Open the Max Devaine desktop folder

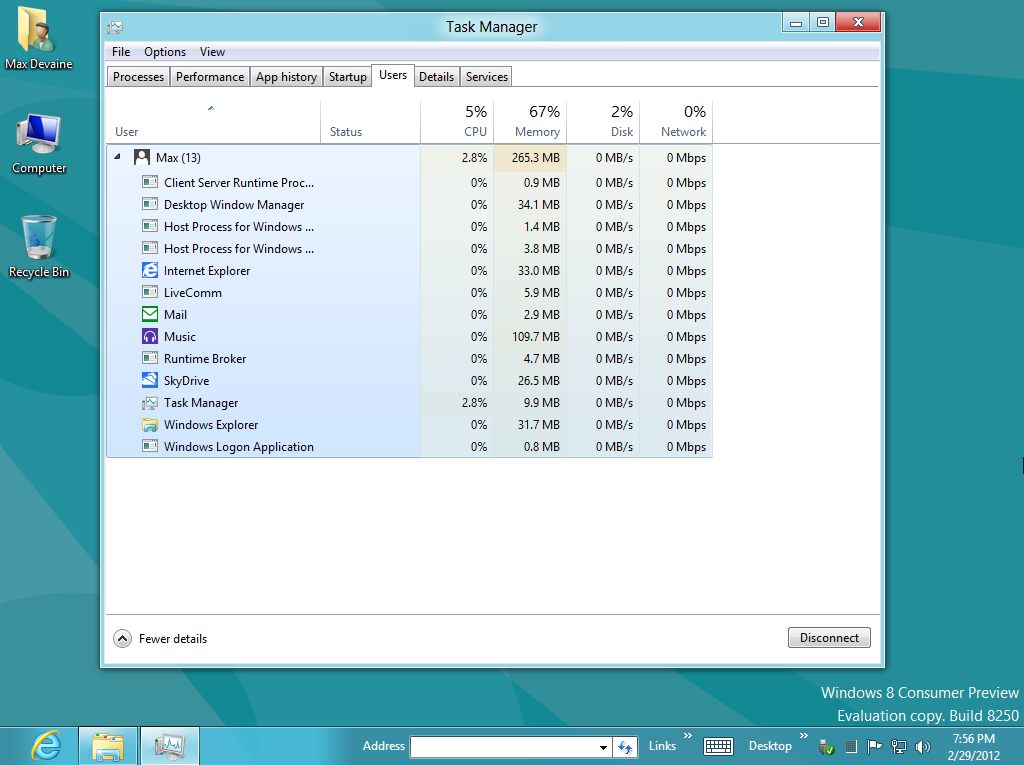pos(38,38)
